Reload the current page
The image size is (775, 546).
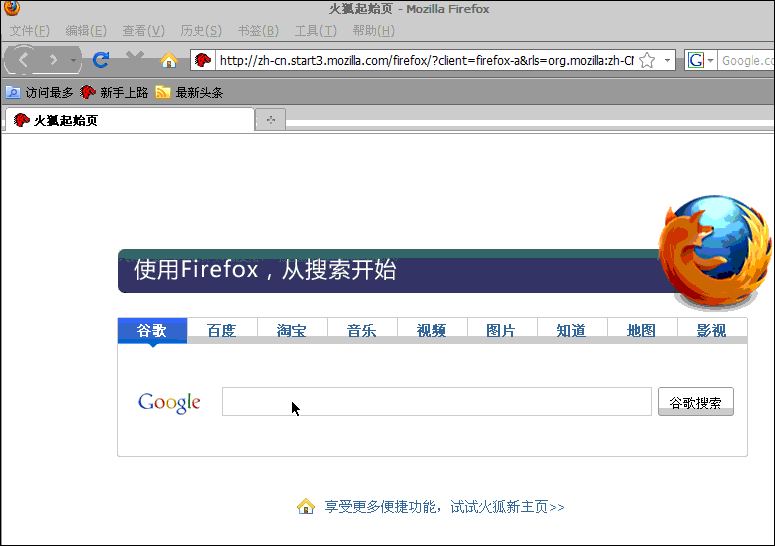[101, 60]
